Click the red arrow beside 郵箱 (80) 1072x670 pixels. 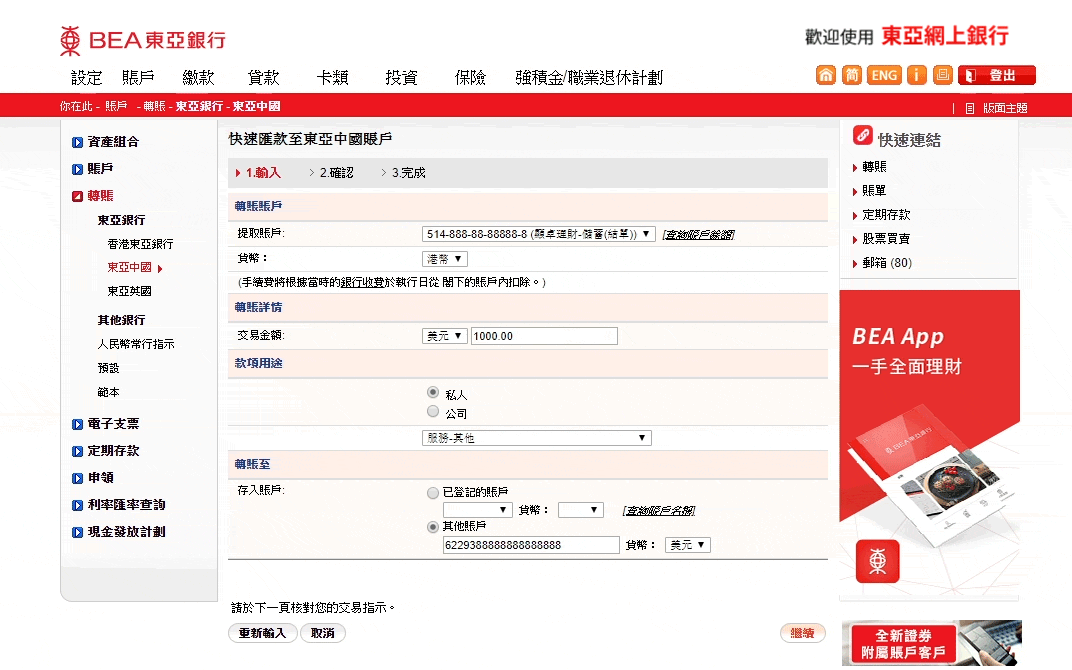855,263
